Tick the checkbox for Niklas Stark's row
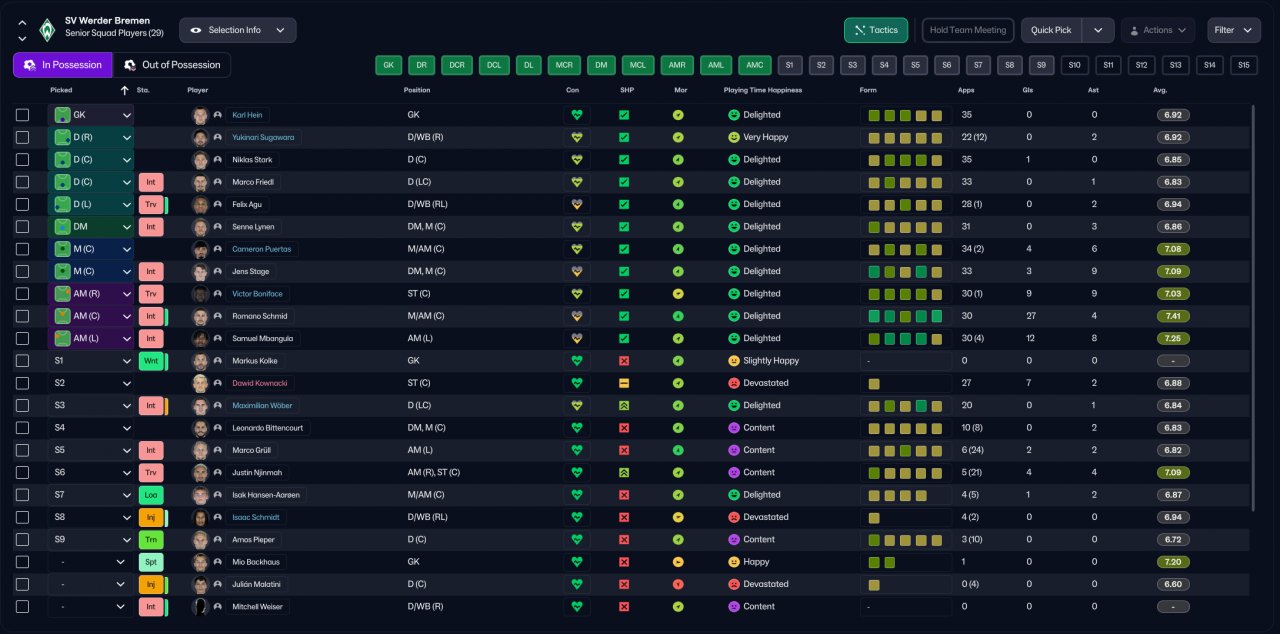The height and width of the screenshot is (634, 1280). 22,160
